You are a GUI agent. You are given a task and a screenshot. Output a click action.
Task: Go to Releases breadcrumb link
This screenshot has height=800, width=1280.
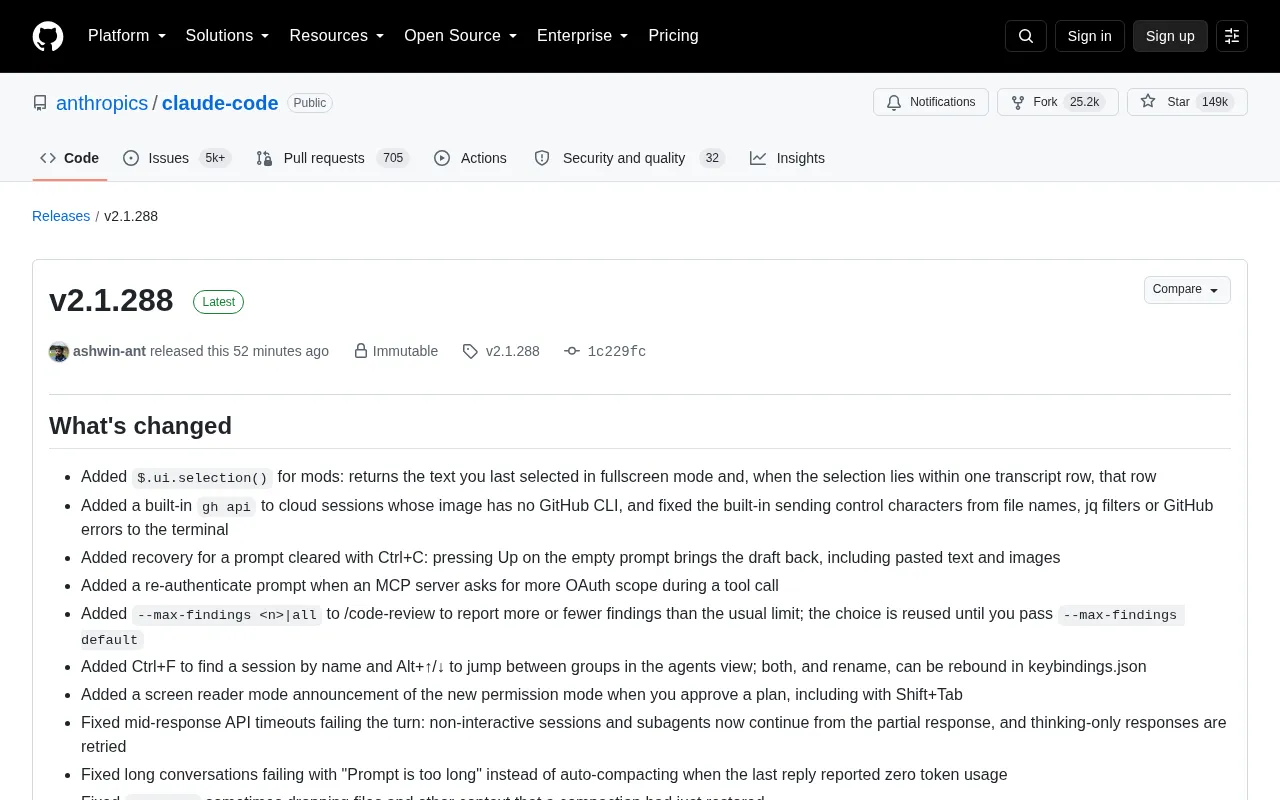(x=61, y=216)
